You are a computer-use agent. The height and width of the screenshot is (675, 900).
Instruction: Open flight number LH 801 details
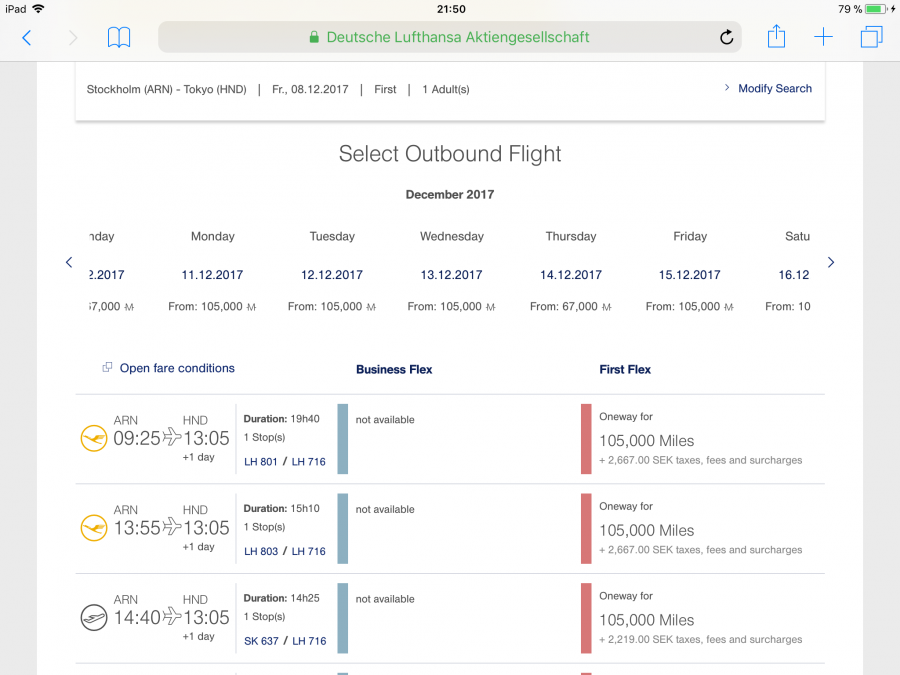pyautogui.click(x=260, y=462)
